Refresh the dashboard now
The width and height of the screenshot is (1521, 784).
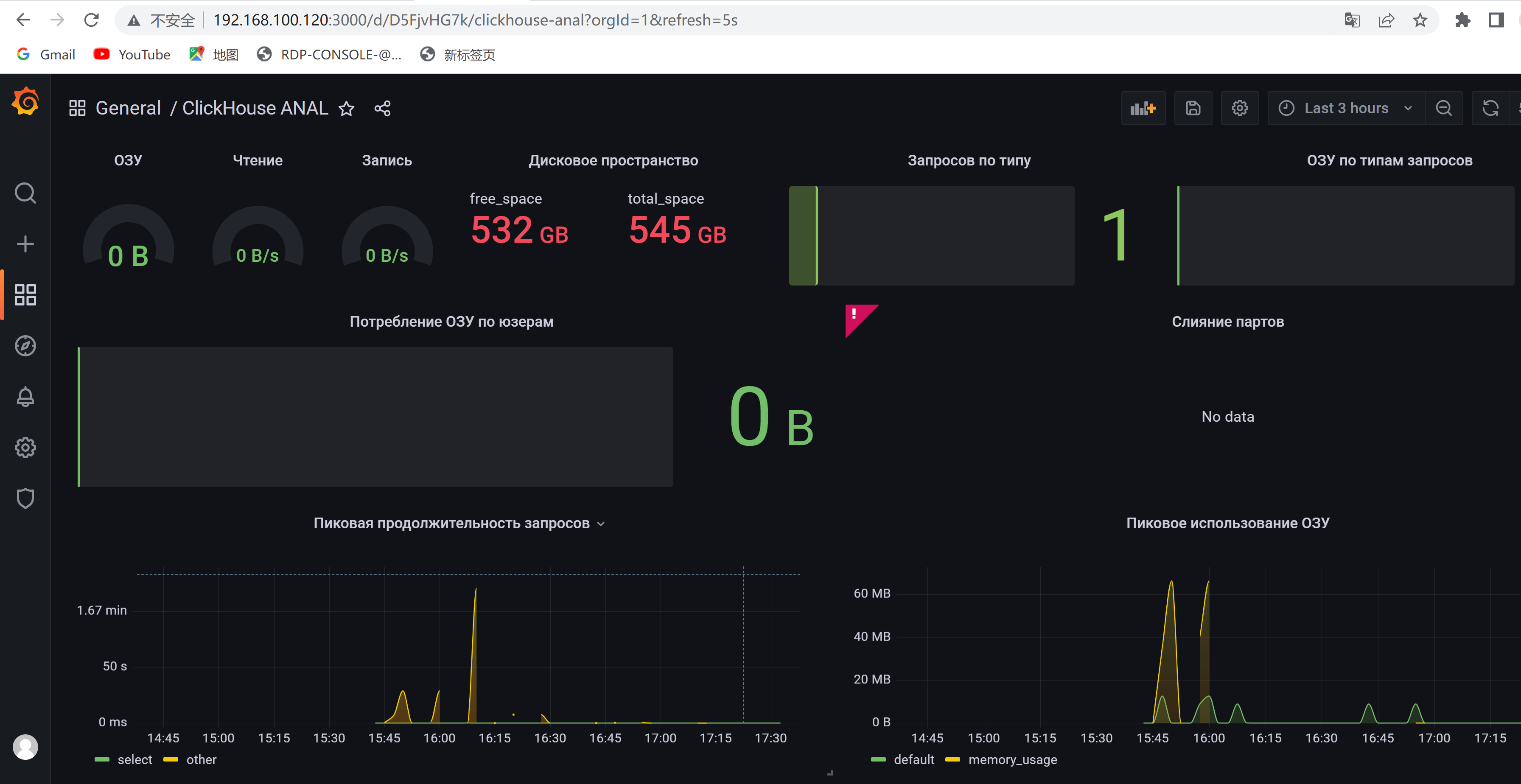pyautogui.click(x=1490, y=108)
